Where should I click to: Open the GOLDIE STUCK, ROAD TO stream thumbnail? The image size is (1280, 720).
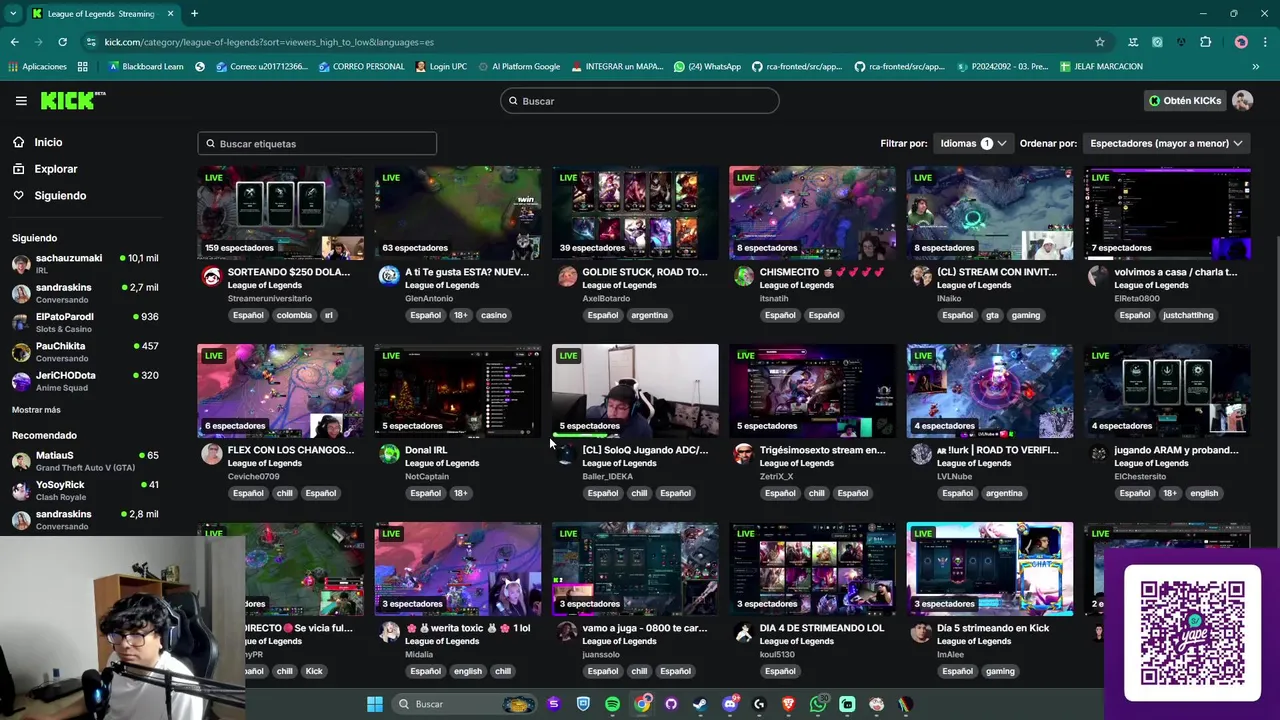point(635,213)
